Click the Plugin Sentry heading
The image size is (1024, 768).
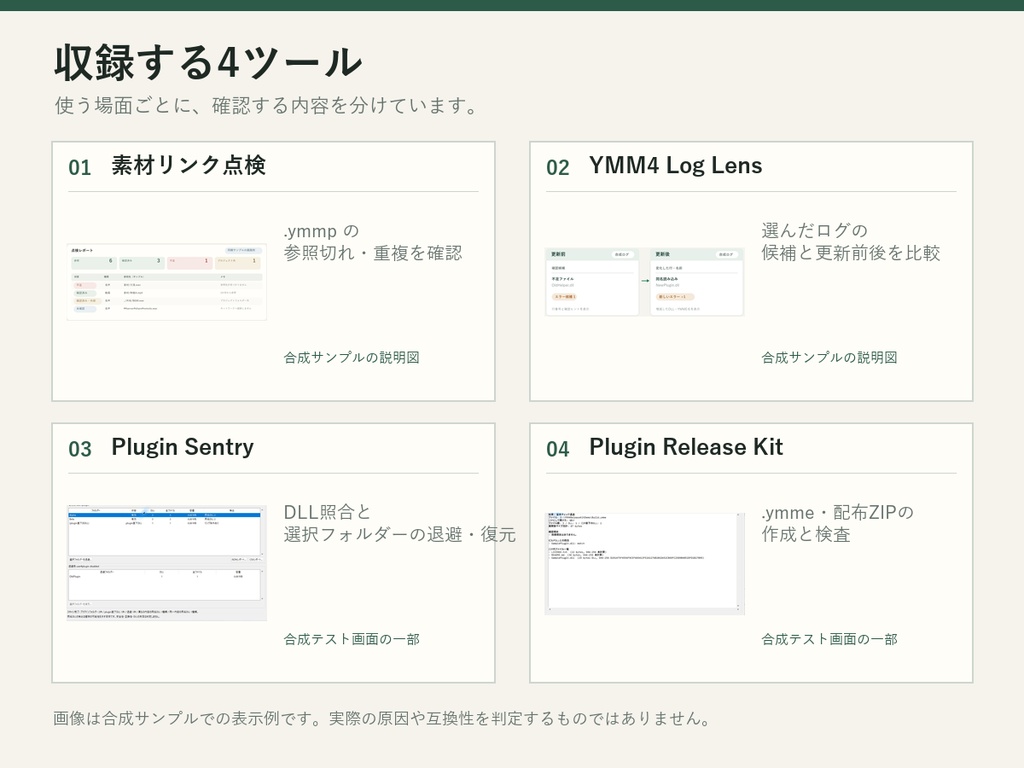182,447
